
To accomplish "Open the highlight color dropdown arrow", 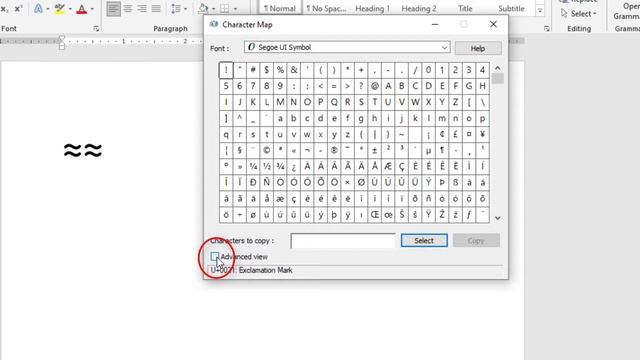I will [70, 9].
